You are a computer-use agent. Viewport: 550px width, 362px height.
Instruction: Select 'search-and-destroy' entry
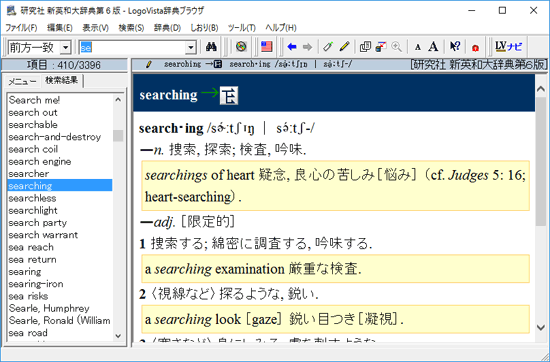(x=60, y=137)
